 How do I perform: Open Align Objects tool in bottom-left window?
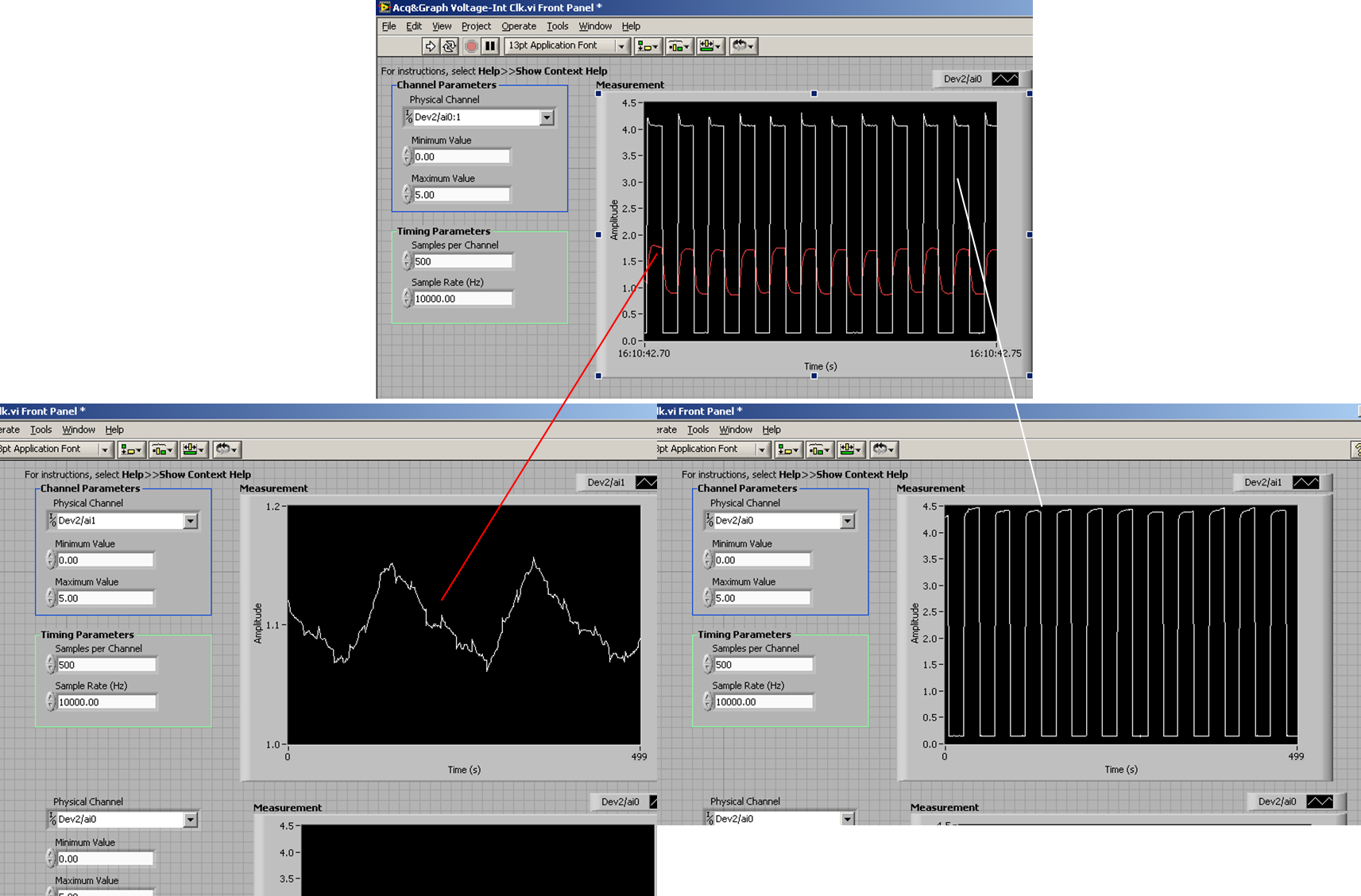[x=131, y=450]
